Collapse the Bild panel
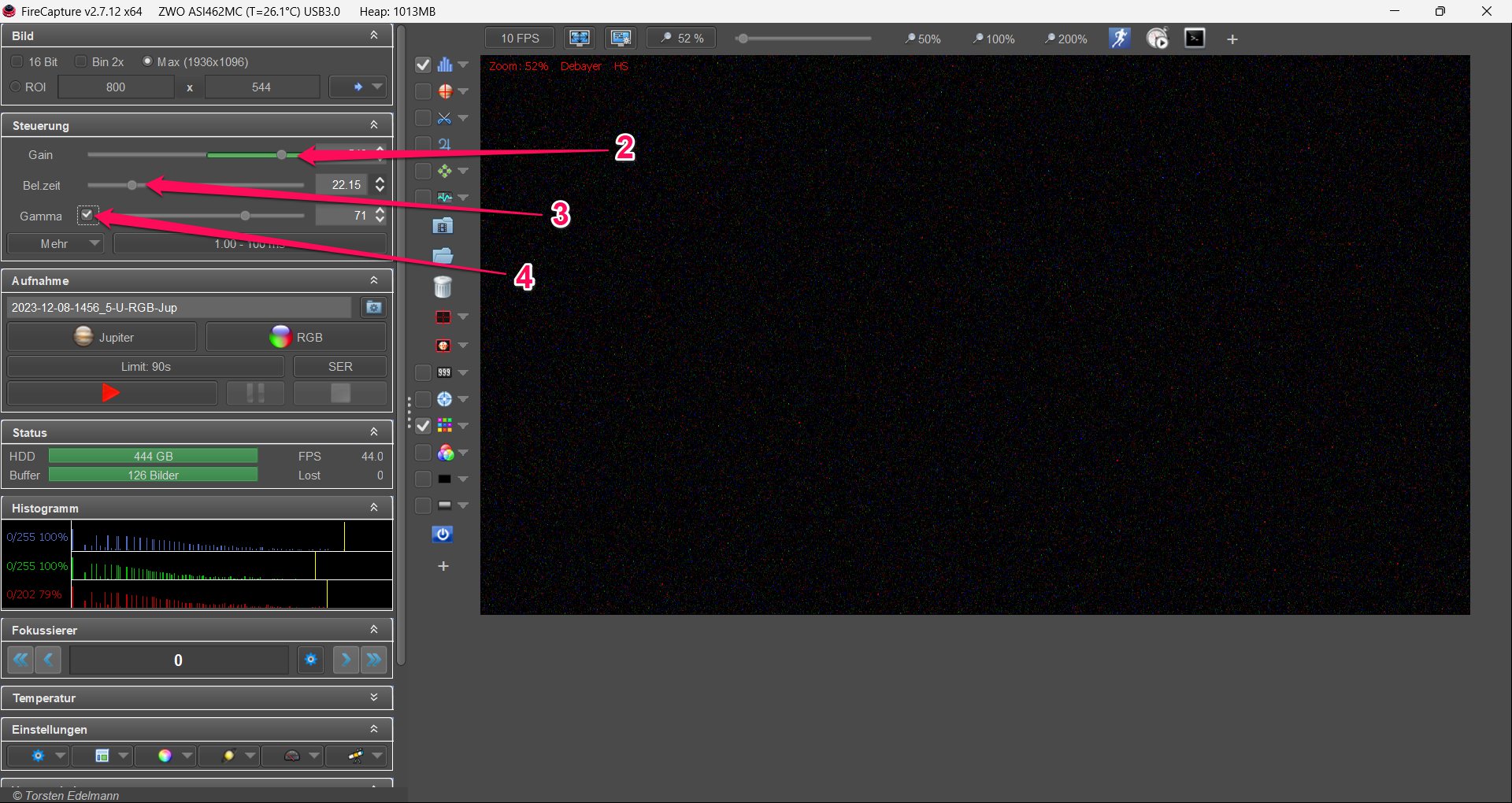Viewport: 1512px width, 803px height. 374,35
